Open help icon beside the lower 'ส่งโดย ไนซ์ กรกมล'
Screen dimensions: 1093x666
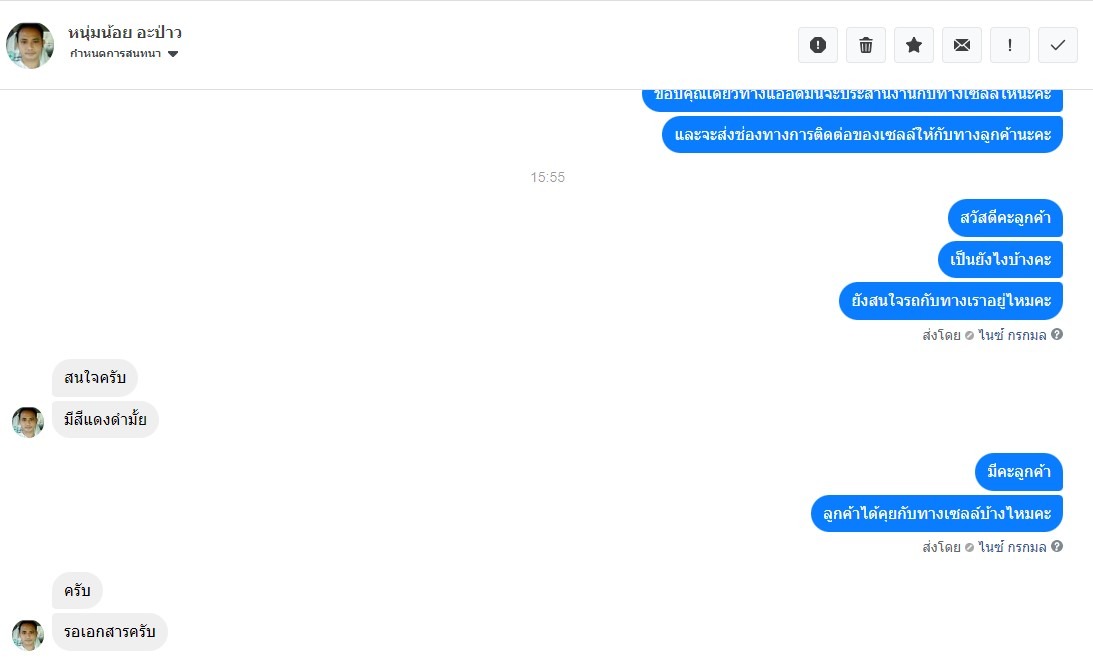point(1057,547)
